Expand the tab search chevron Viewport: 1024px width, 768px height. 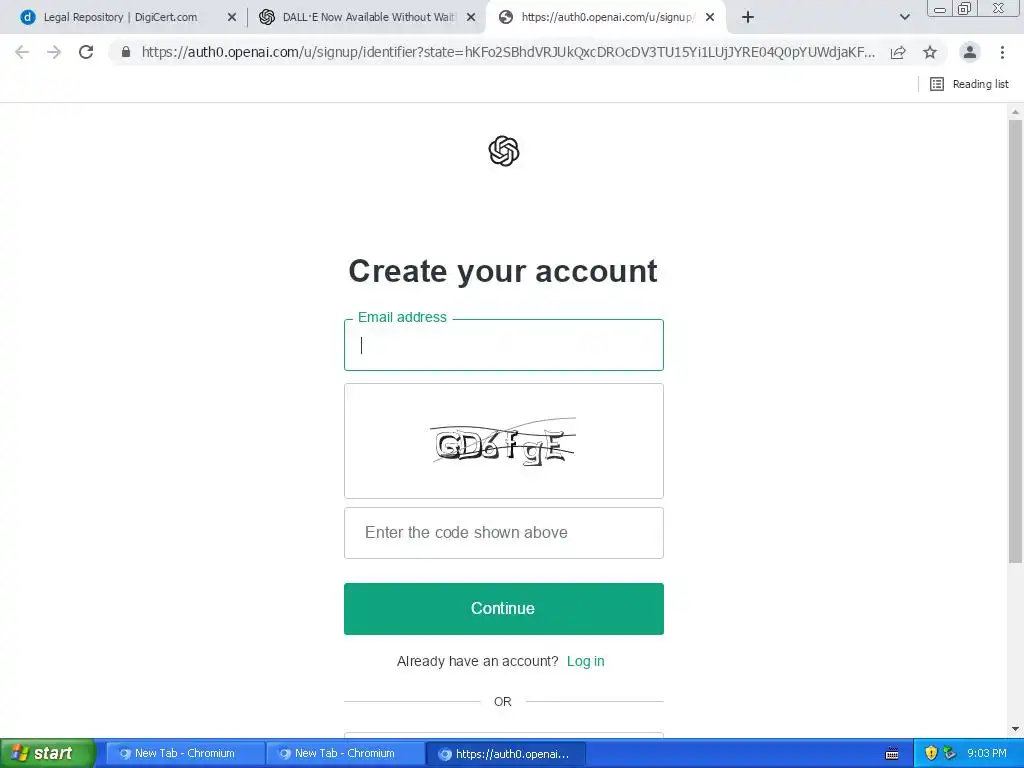click(x=904, y=17)
